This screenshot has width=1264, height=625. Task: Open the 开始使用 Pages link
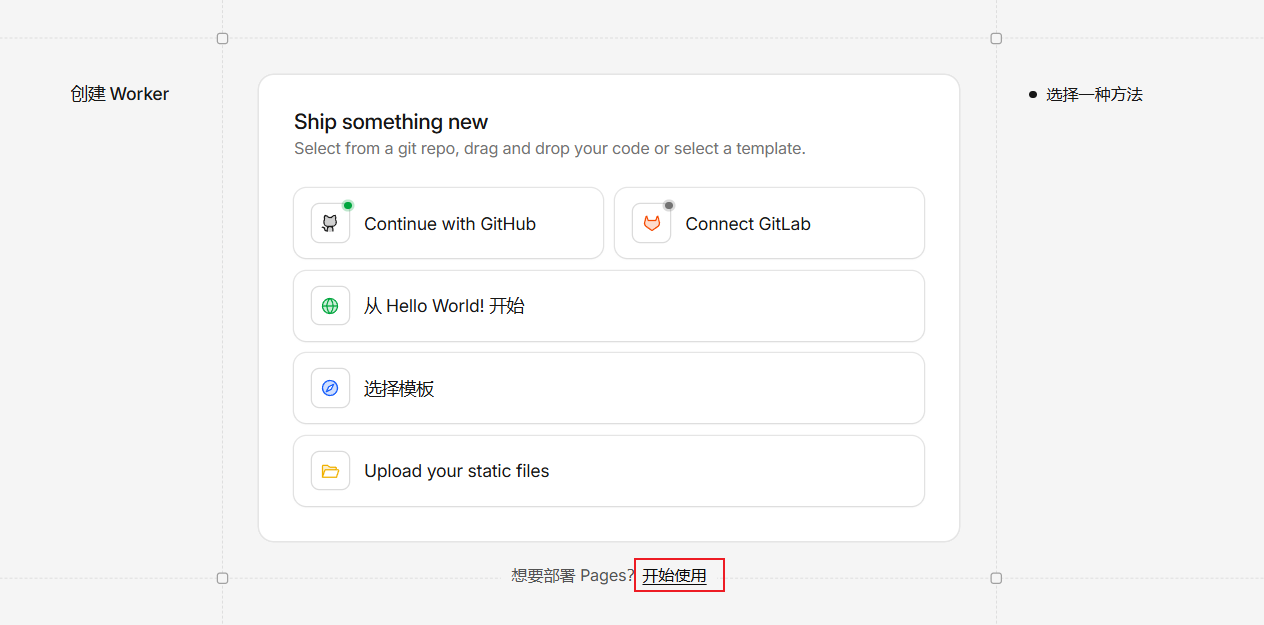coord(675,576)
